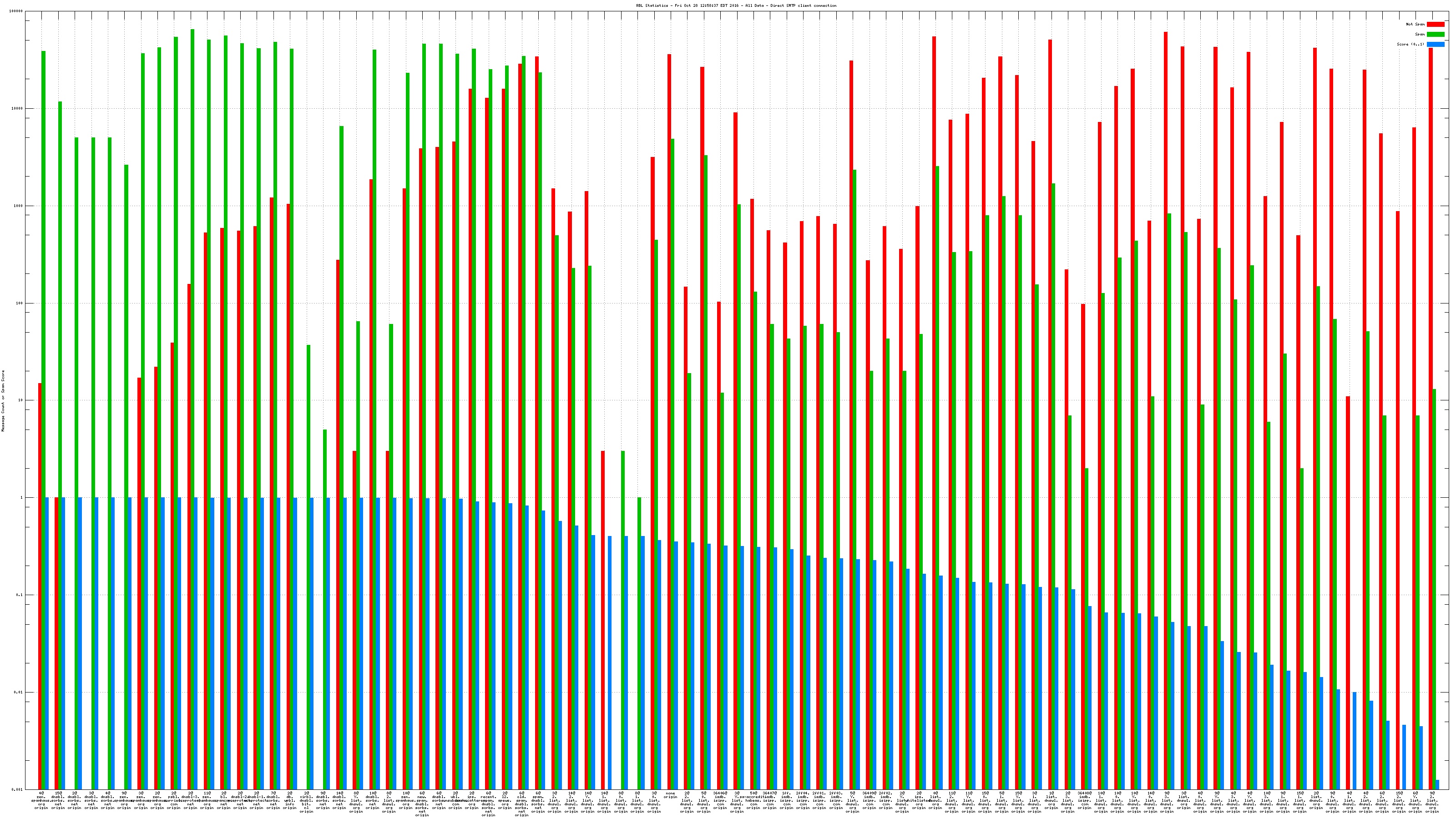Click the virbl.dnsbl.bit.nl x-axis label
Screen dimensions: 1456x819
click(306, 802)
